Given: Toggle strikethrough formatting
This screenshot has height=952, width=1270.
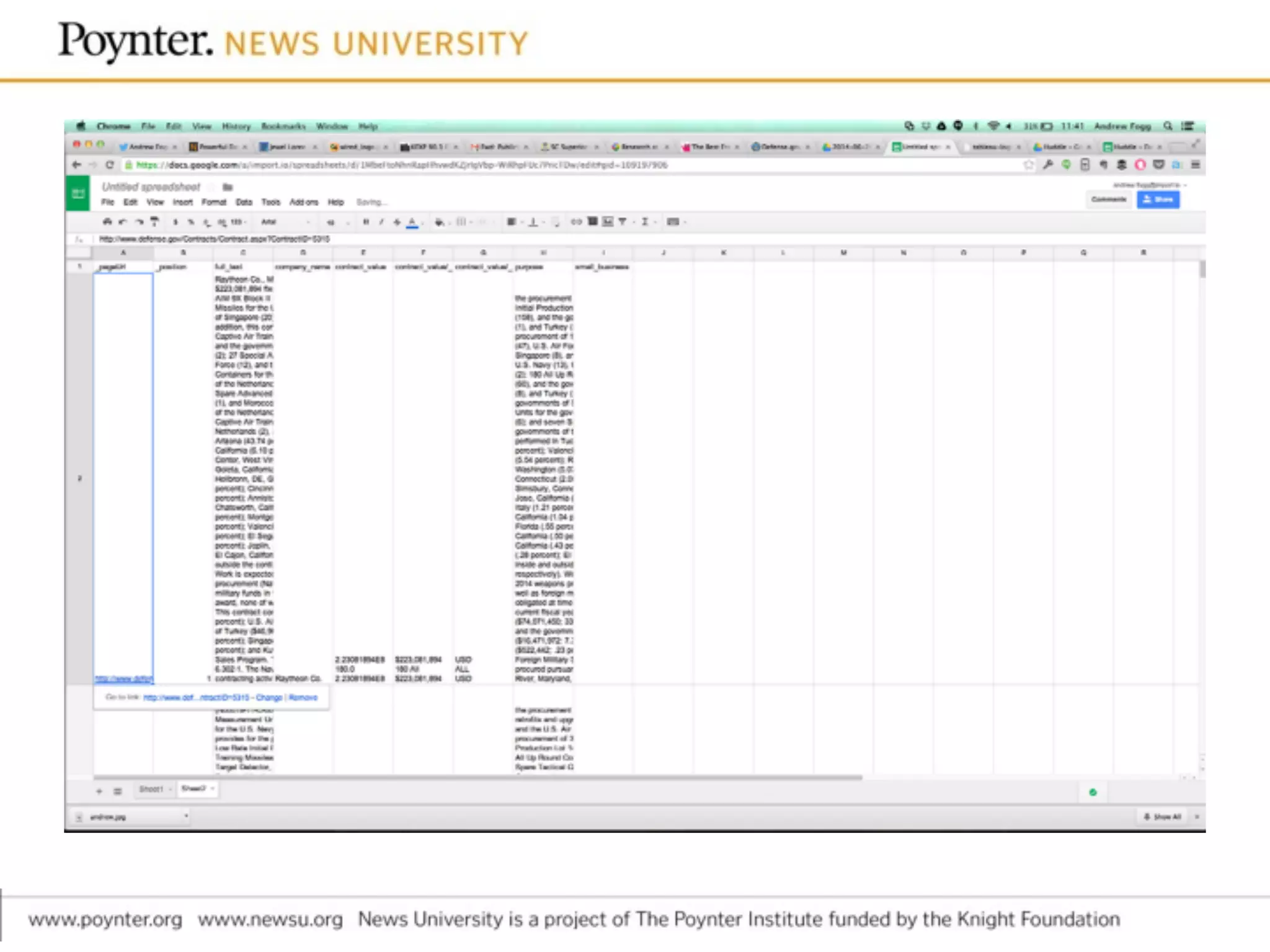Looking at the screenshot, I should point(397,222).
